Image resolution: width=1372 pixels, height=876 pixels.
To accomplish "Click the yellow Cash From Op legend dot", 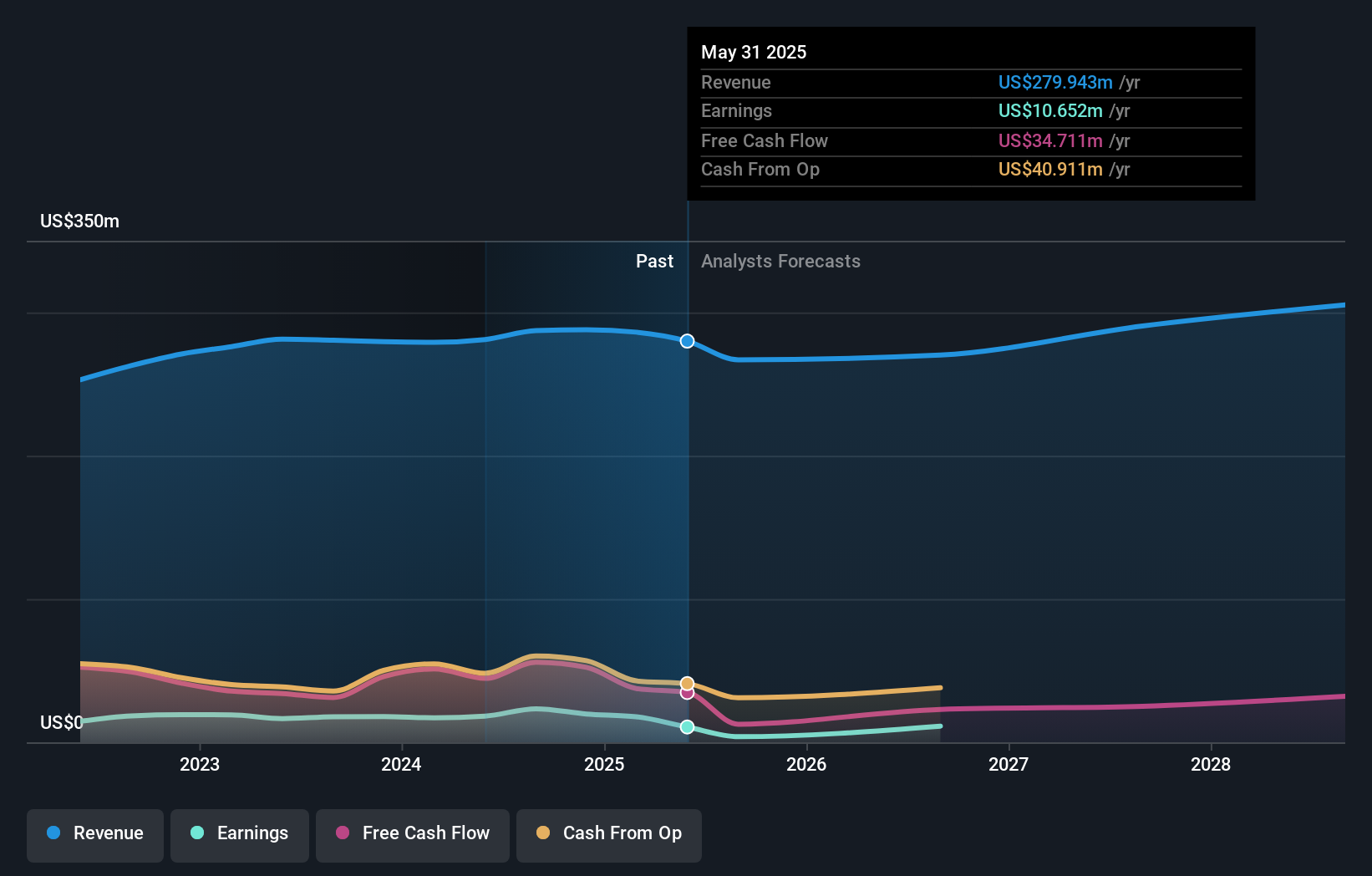I will click(544, 833).
